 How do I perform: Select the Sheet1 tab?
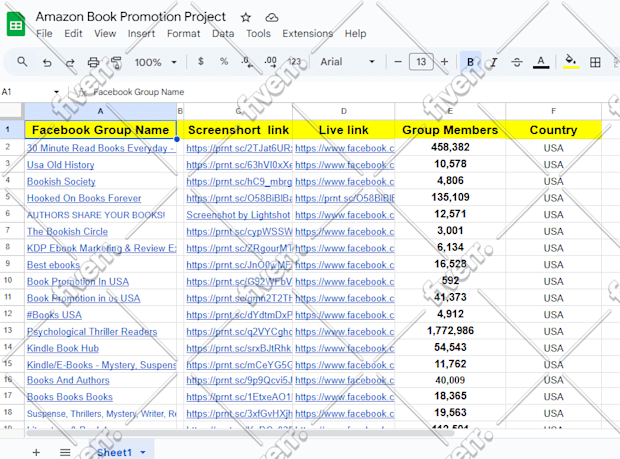(114, 452)
